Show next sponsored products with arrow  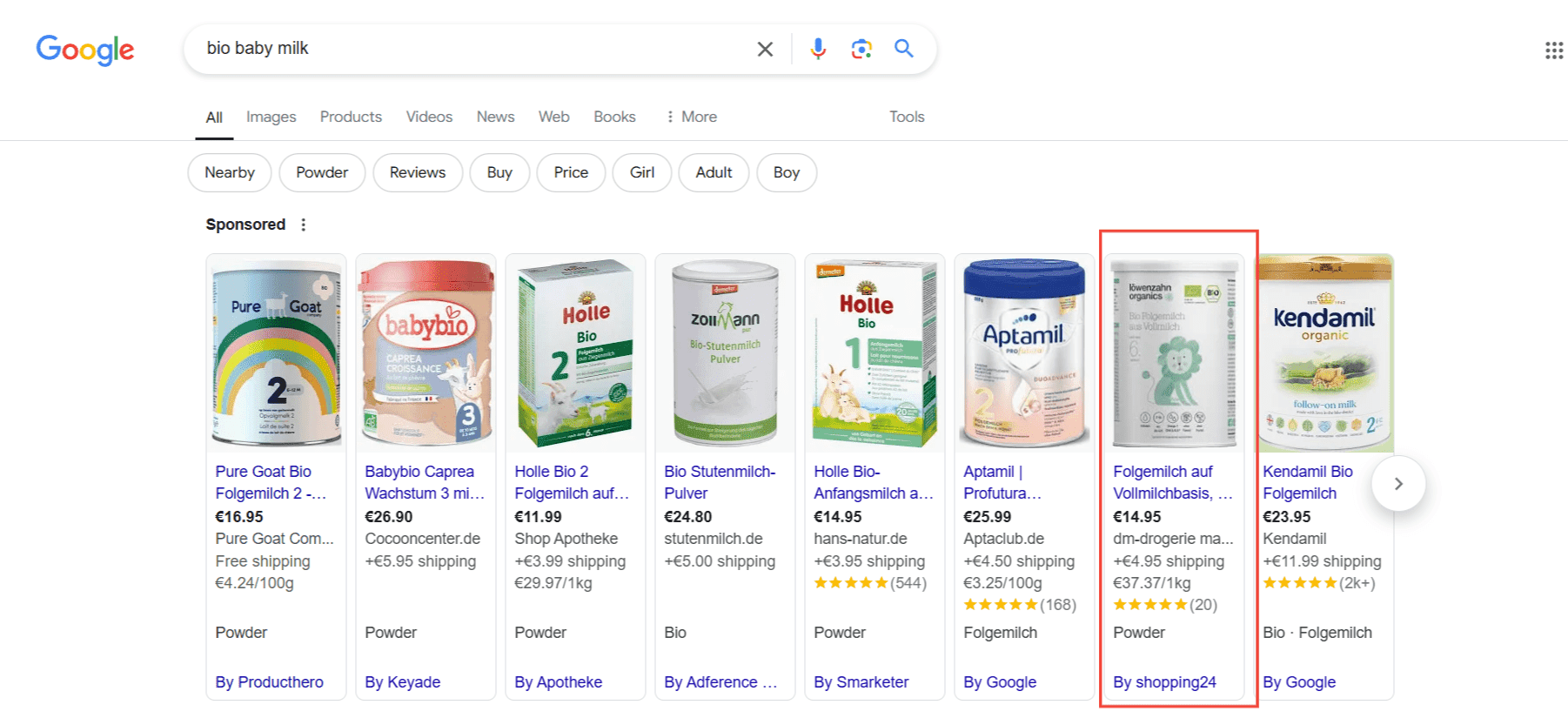click(1398, 483)
